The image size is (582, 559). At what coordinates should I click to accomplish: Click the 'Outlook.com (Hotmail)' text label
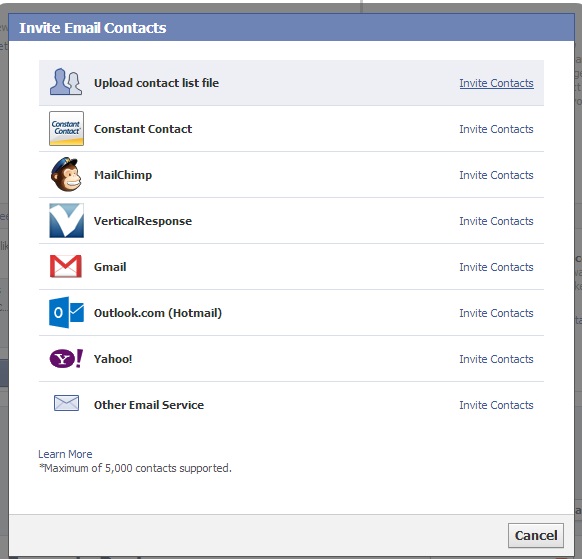coord(158,313)
